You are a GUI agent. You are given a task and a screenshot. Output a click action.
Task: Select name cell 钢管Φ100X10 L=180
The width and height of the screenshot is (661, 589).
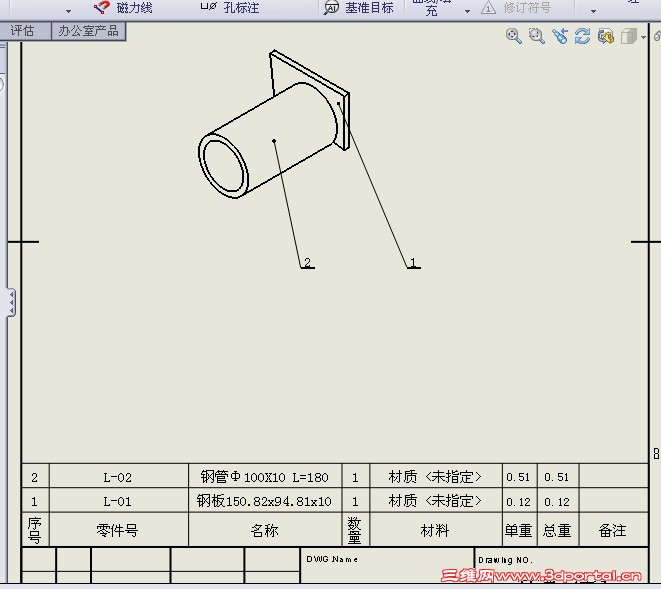click(265, 477)
